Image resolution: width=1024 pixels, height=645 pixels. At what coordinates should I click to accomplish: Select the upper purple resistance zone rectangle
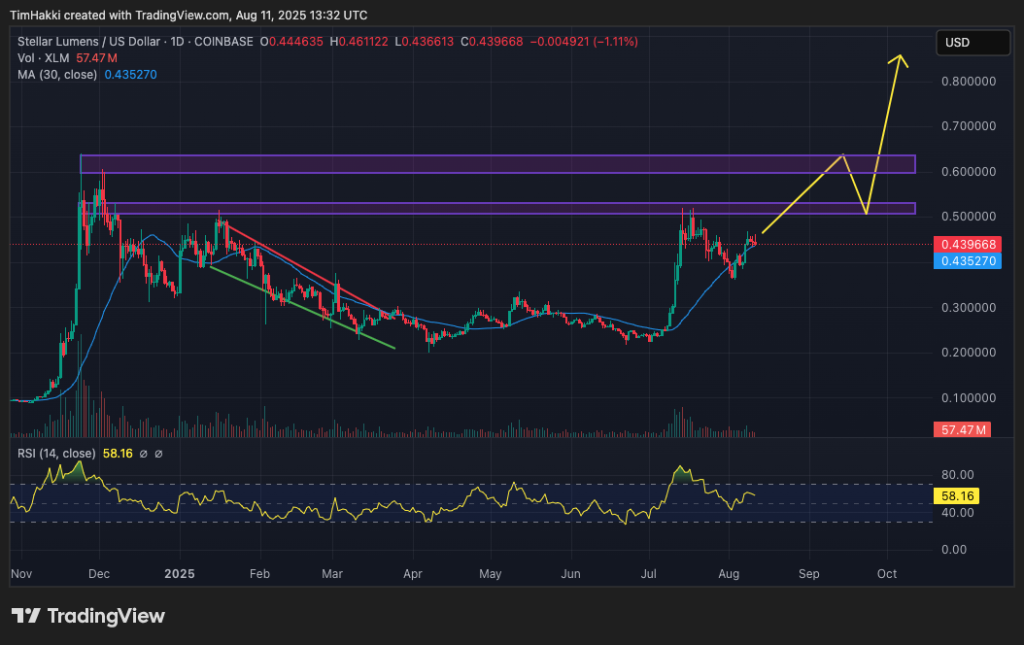[500, 163]
